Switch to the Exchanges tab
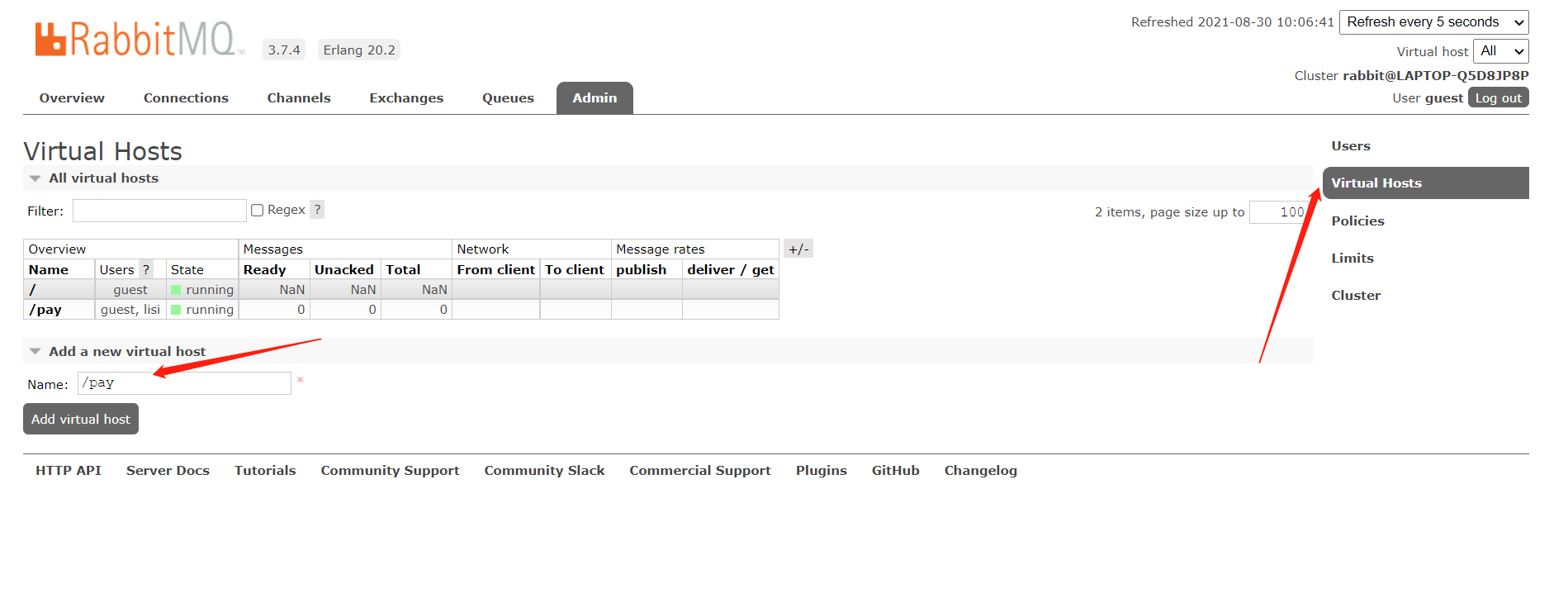This screenshot has width=1568, height=598. (406, 97)
